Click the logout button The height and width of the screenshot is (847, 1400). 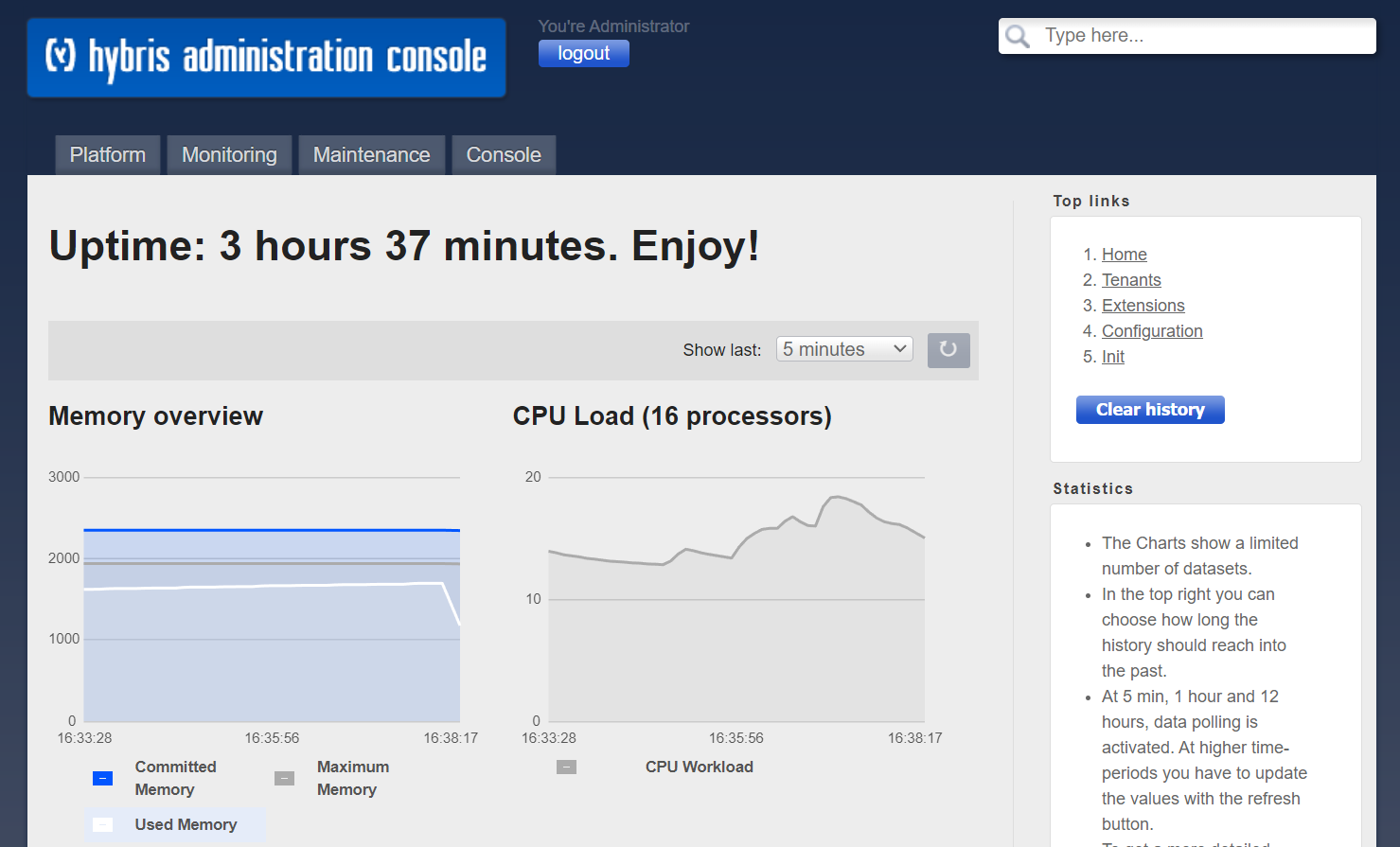[584, 54]
